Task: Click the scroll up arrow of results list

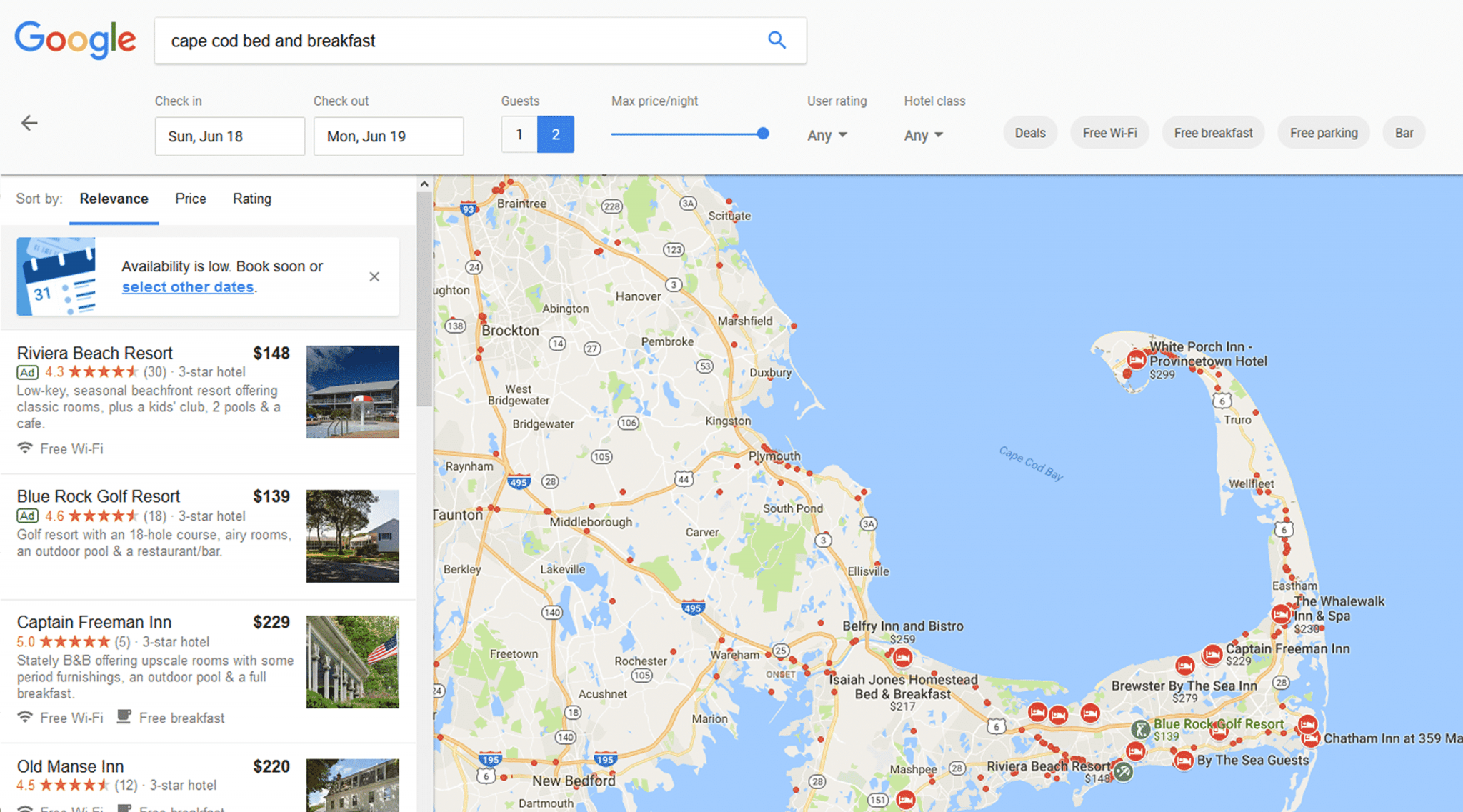Action: coord(424,184)
